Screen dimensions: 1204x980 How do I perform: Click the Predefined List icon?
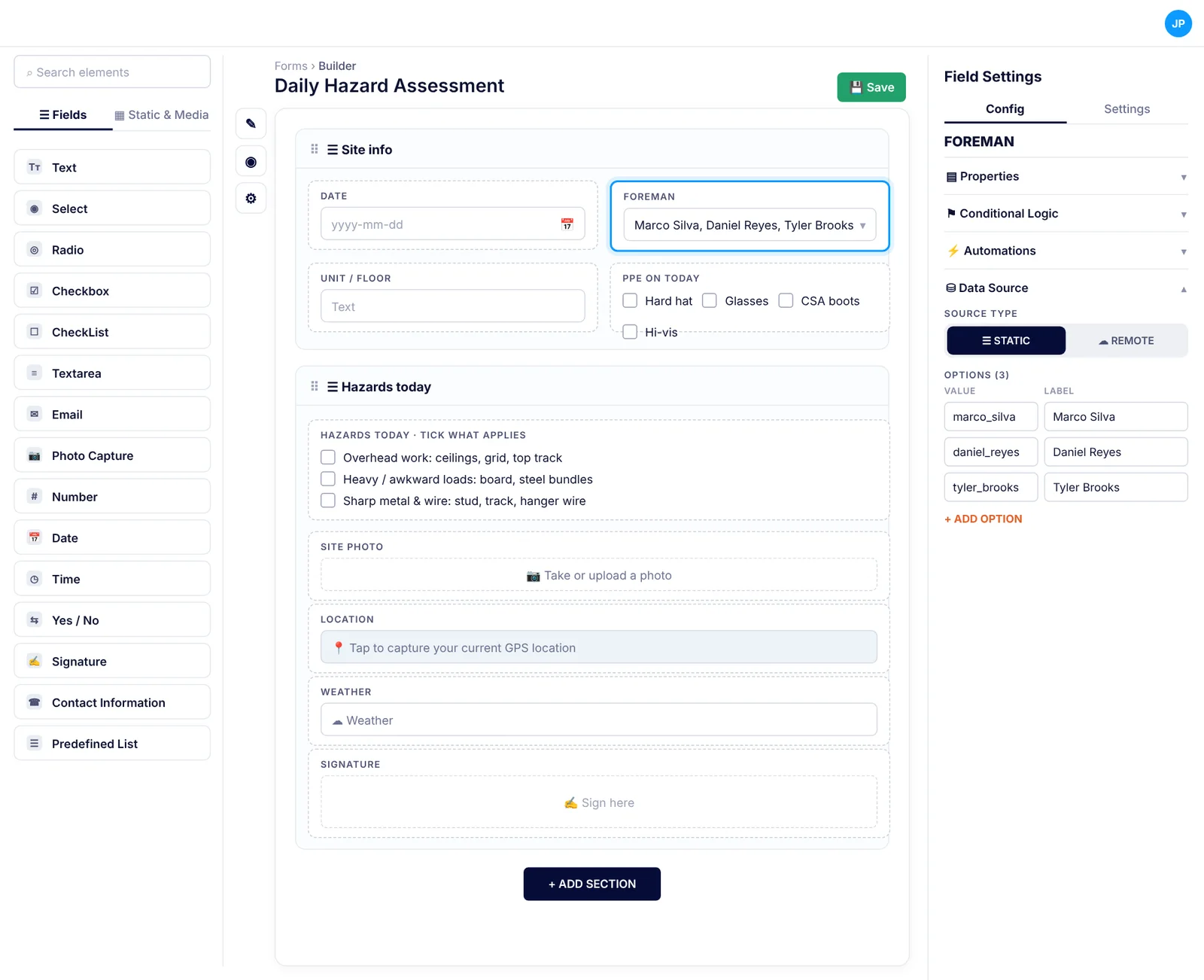pos(35,743)
